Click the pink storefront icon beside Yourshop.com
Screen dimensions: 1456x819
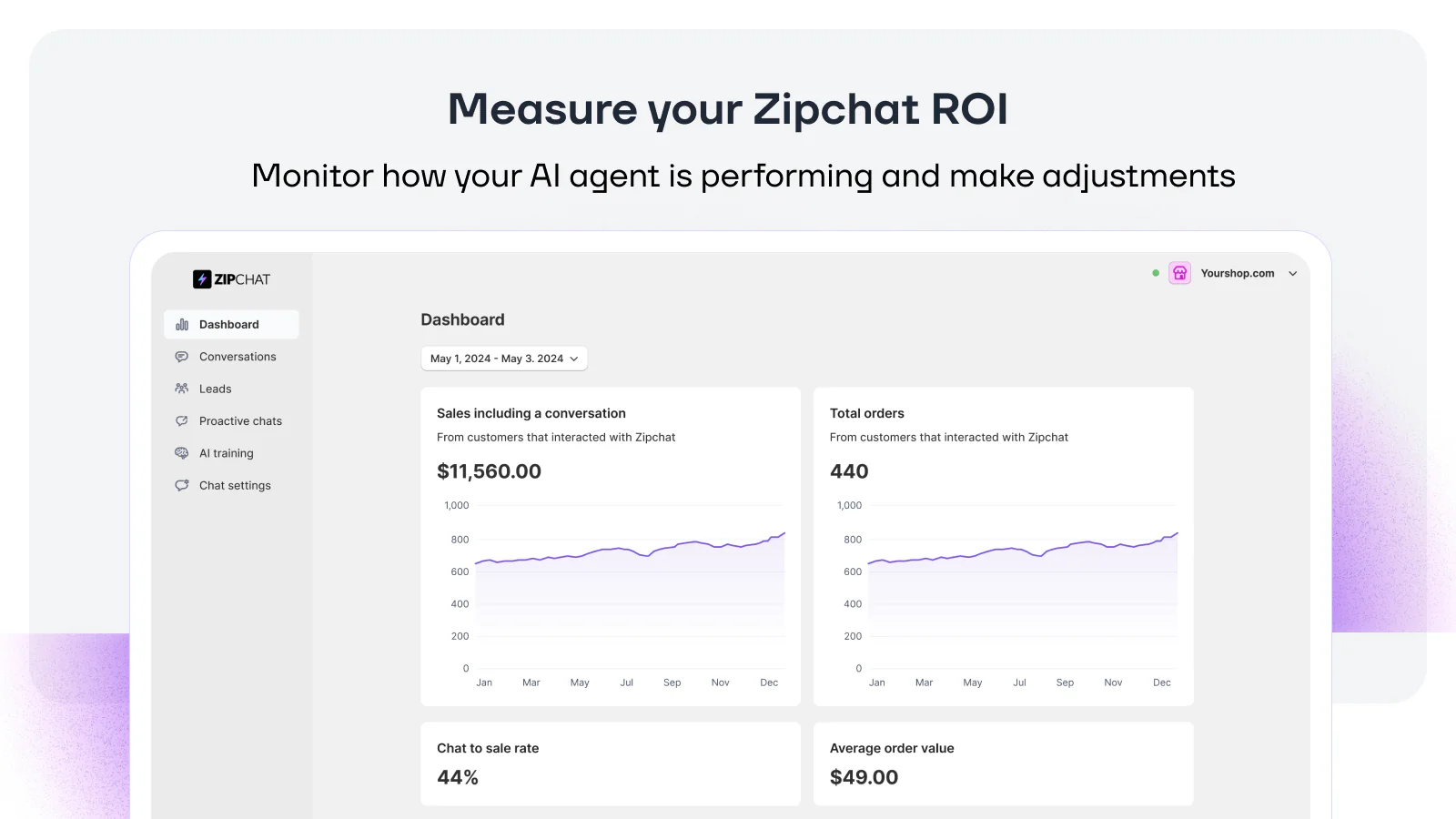tap(1179, 272)
